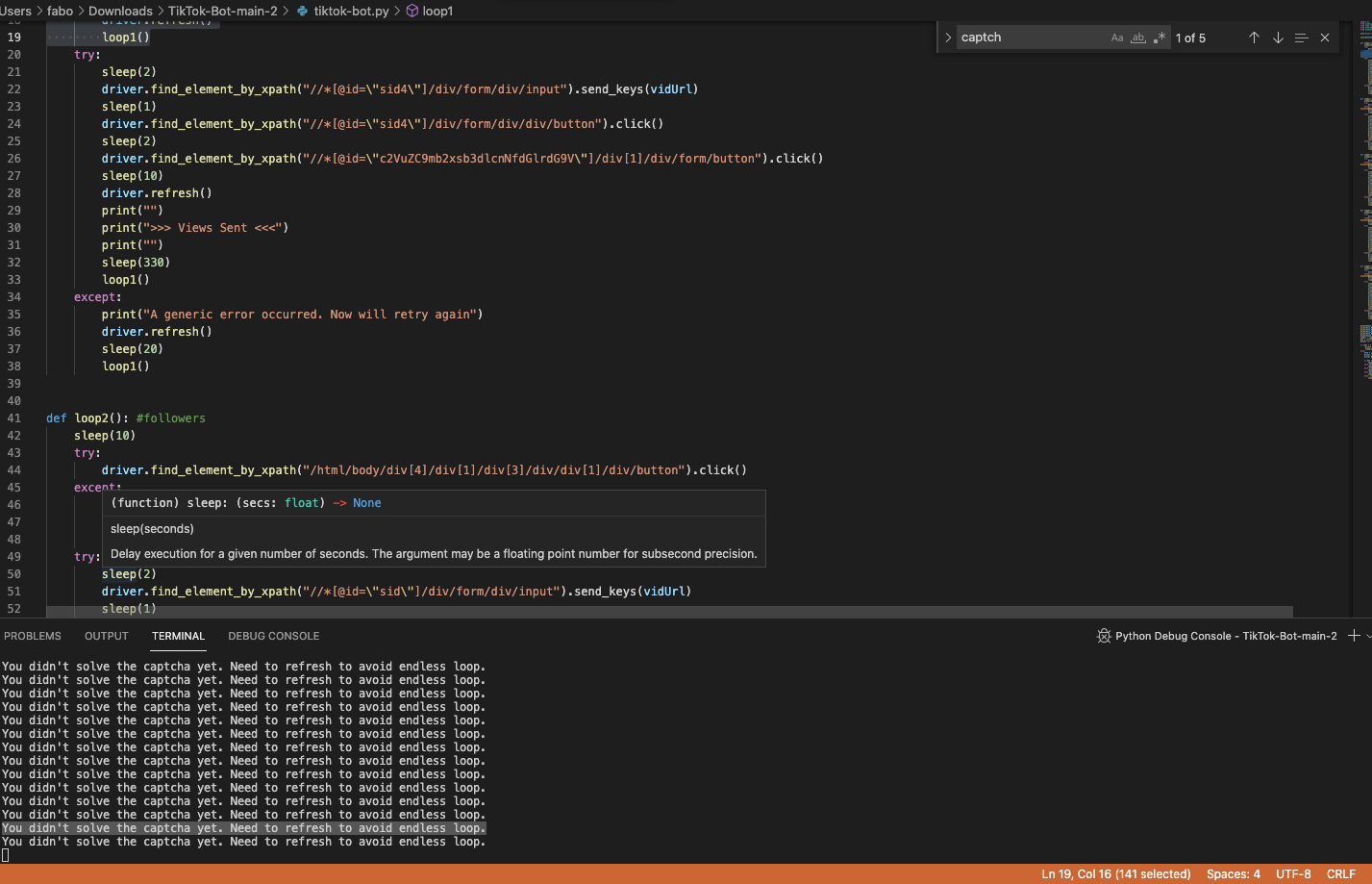Click 'Ln 19, Col 16 (141 selected)' status
The width and height of the screenshot is (1372, 884).
[x=1116, y=874]
